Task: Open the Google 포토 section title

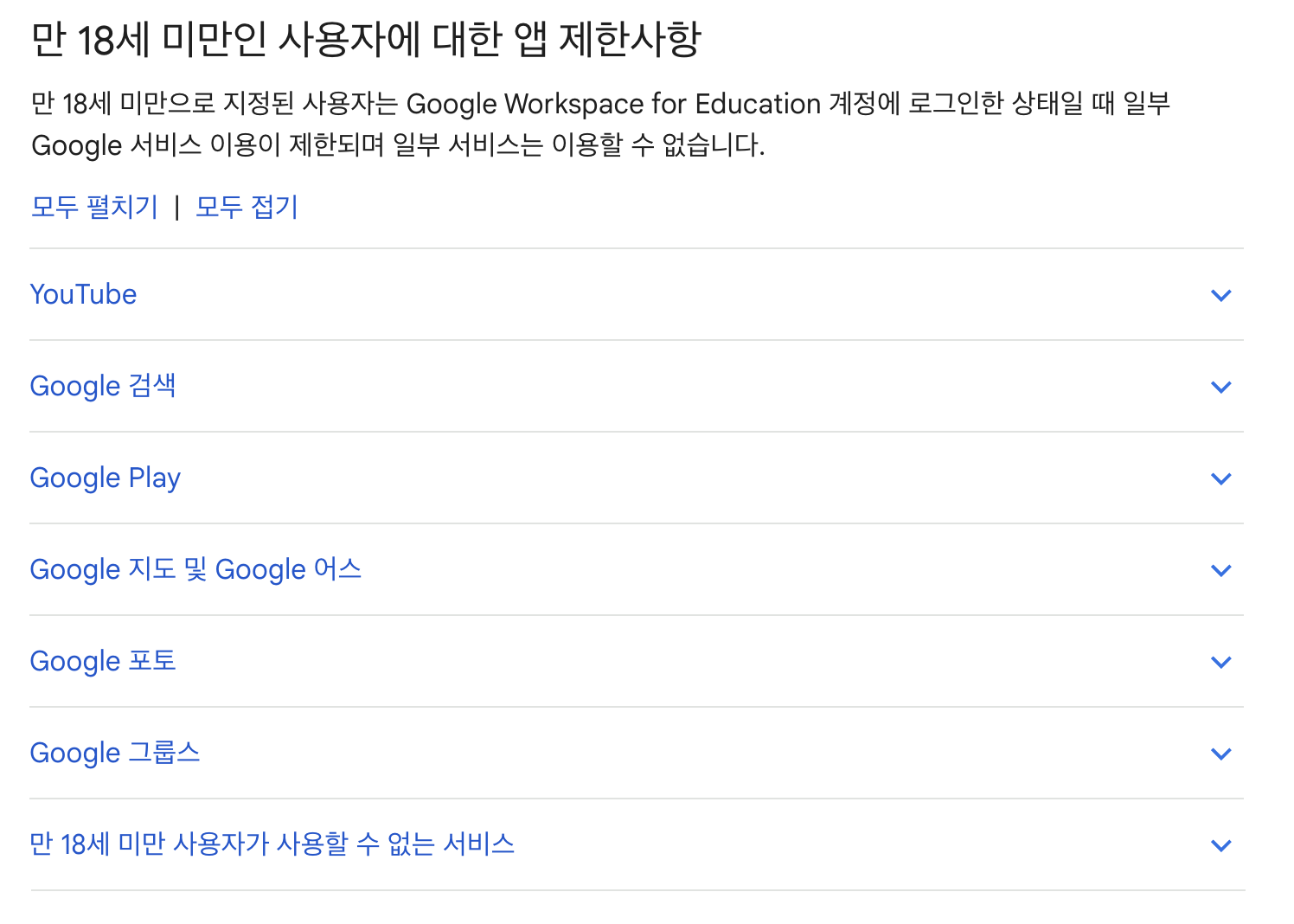Action: [x=103, y=661]
